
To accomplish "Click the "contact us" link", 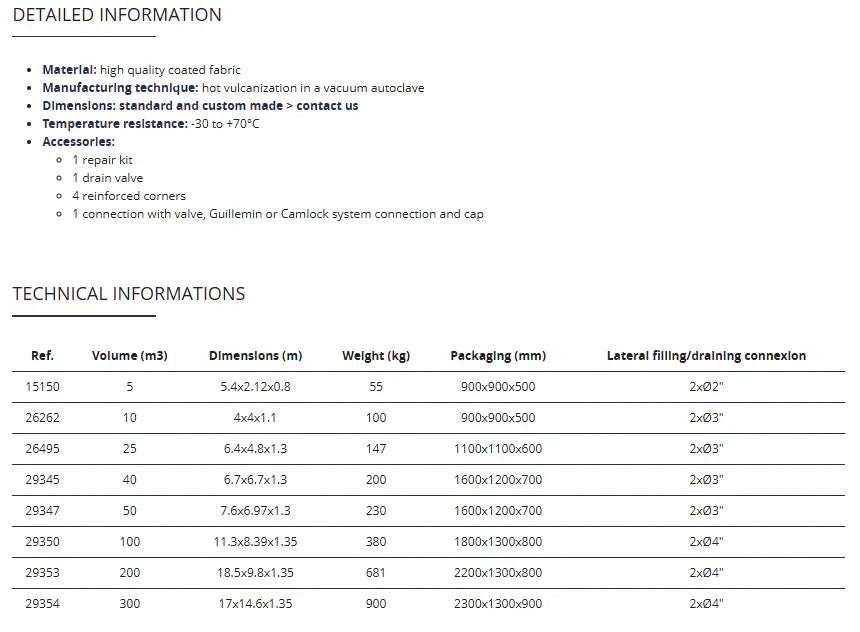I will click(x=327, y=106).
